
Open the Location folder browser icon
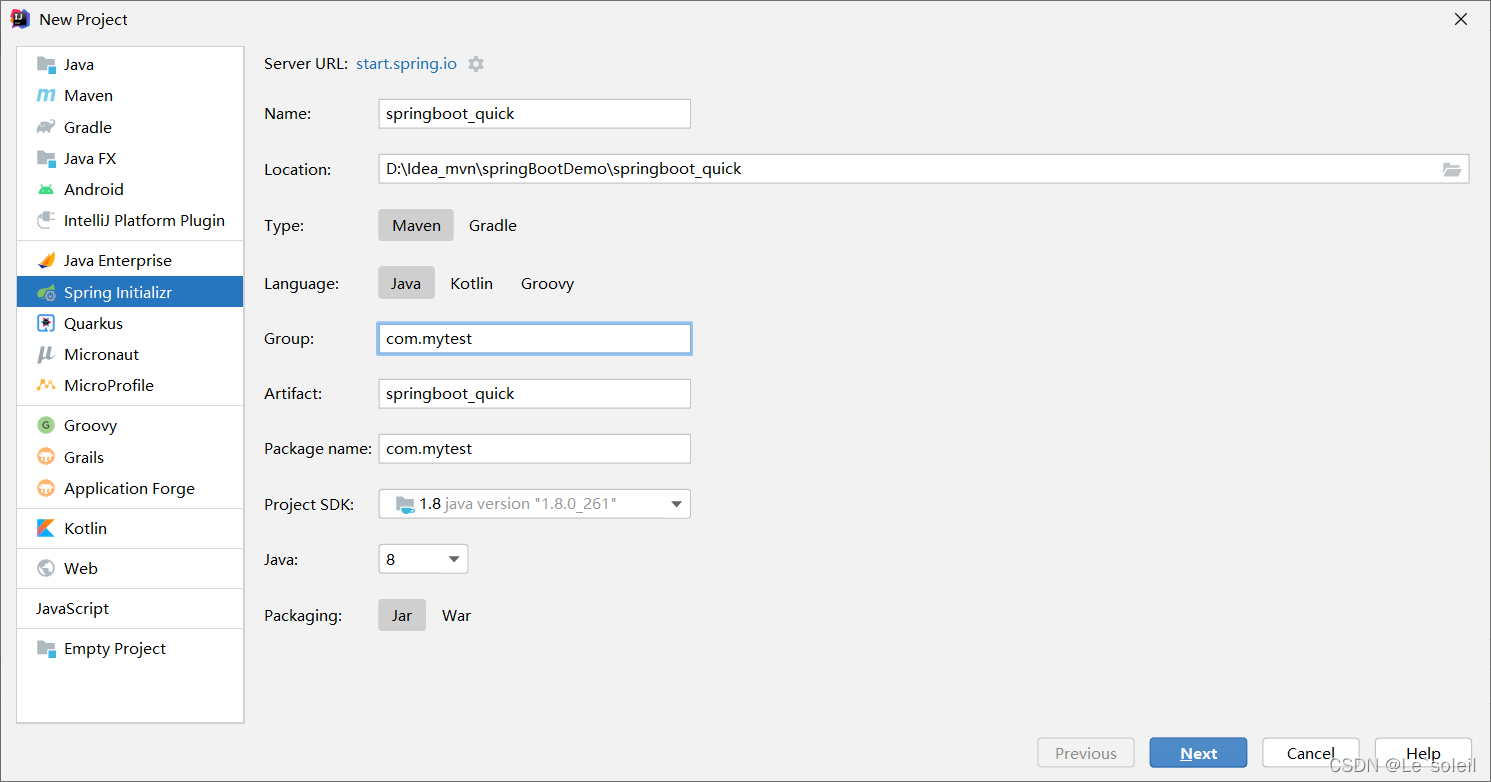(x=1451, y=169)
